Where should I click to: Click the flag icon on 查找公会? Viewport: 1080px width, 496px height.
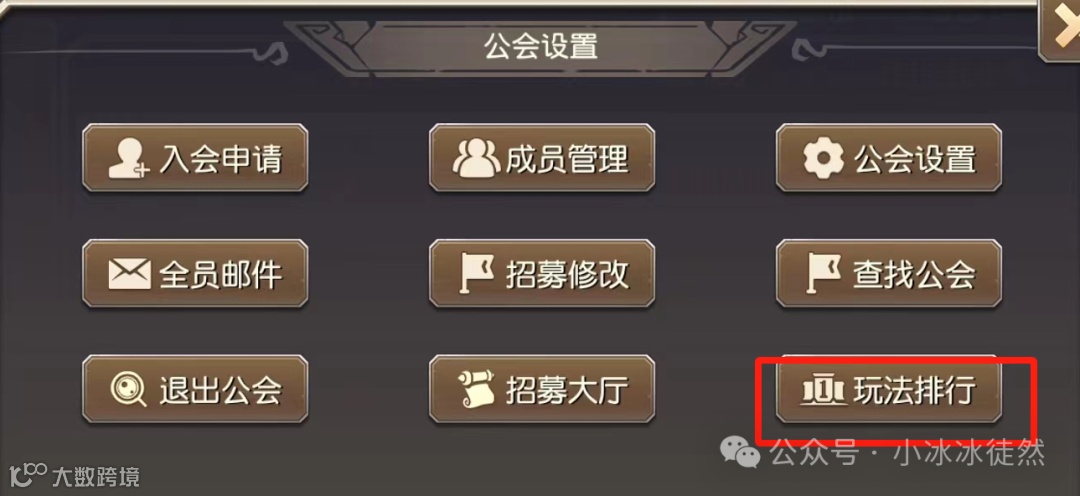(x=824, y=274)
